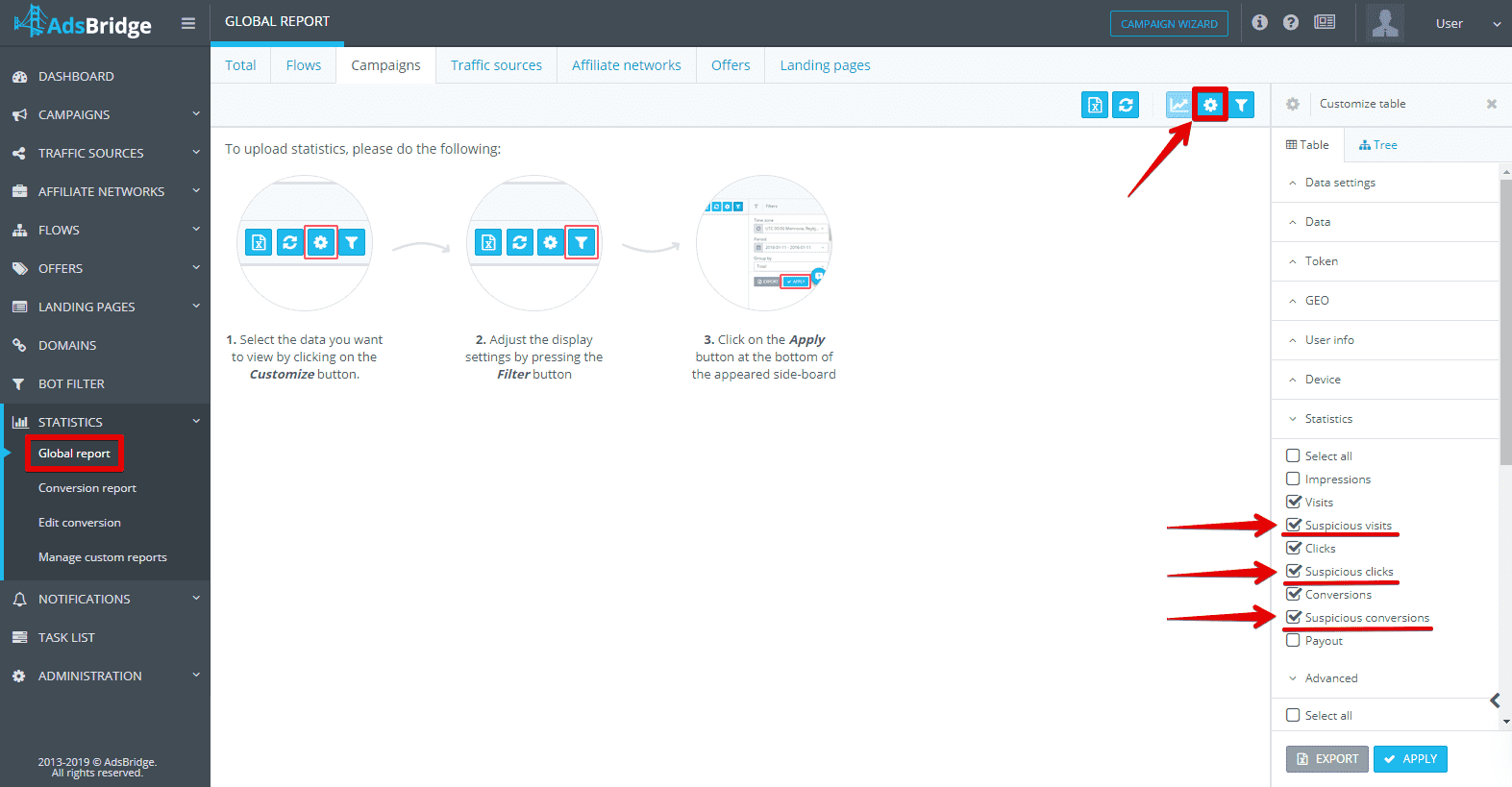
Task: Click the Apply button
Action: [1410, 759]
